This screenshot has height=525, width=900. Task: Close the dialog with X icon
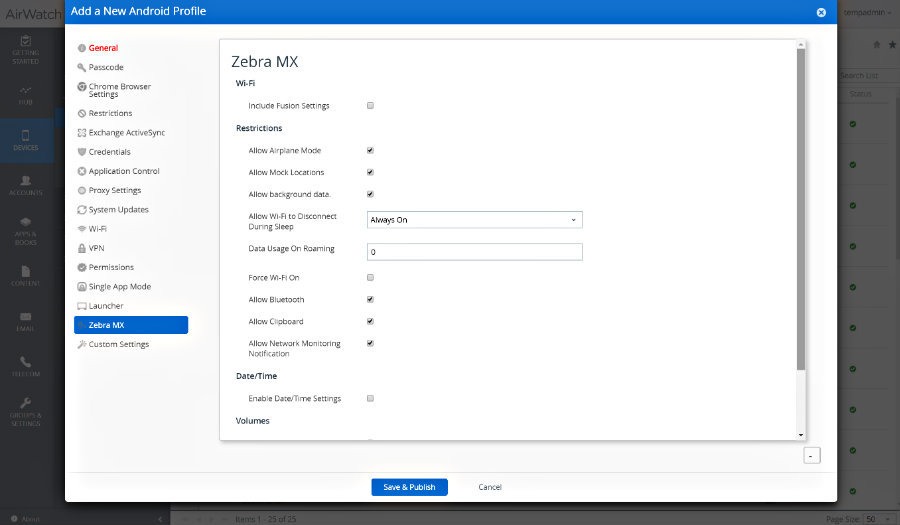click(821, 12)
